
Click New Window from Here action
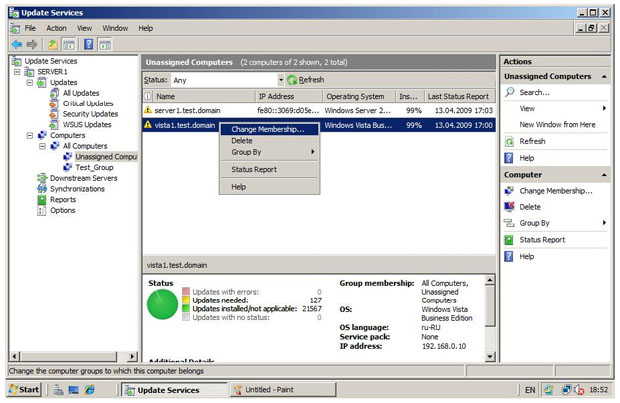tap(557, 124)
